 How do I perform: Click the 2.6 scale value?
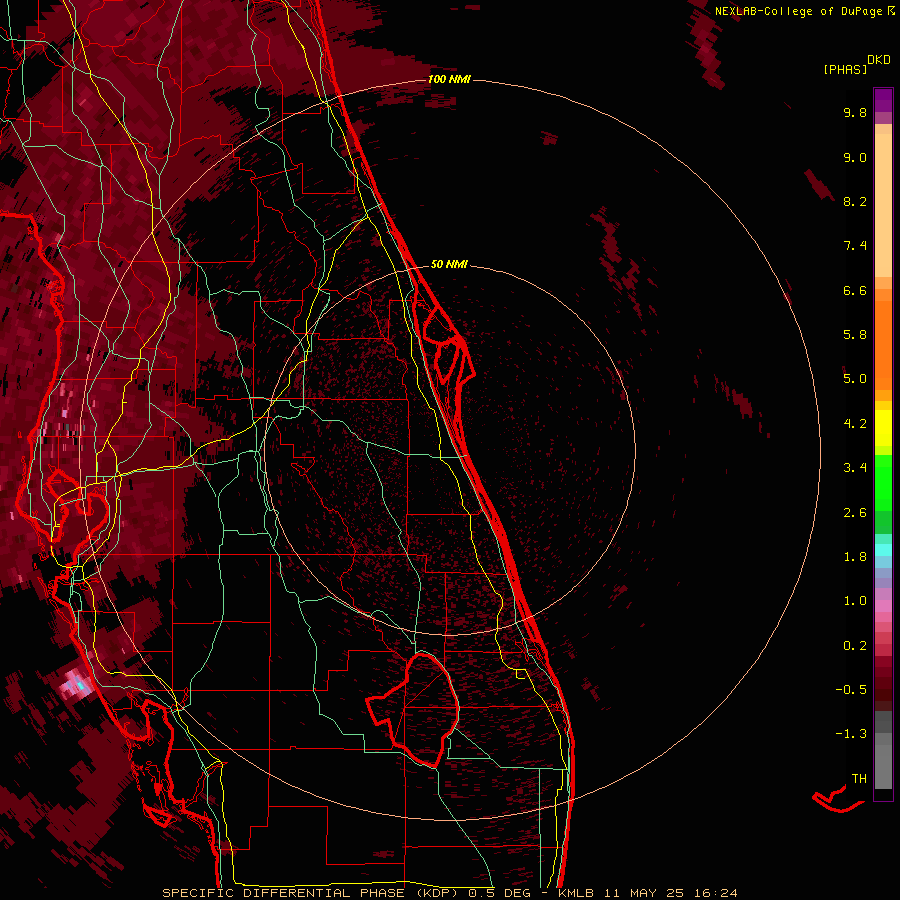855,513
